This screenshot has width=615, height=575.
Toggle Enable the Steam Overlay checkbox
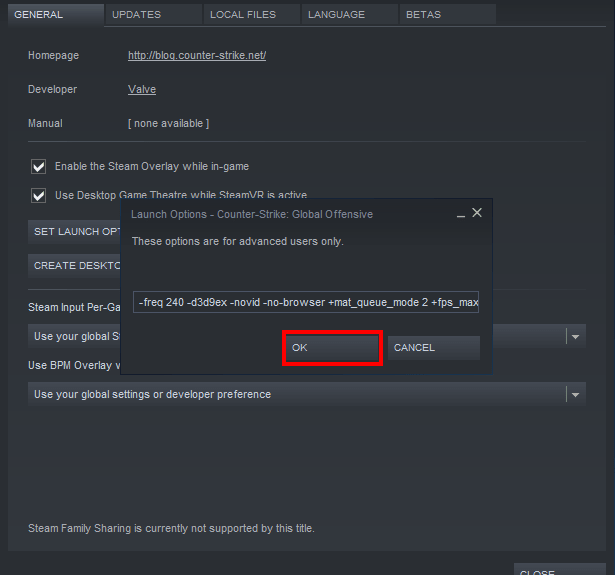point(38,166)
